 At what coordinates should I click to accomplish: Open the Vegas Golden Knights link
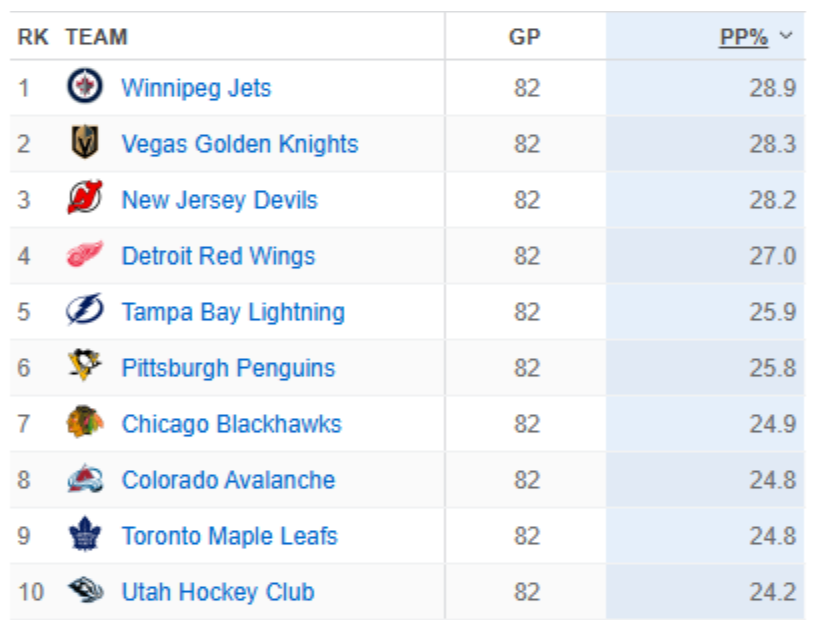point(240,144)
